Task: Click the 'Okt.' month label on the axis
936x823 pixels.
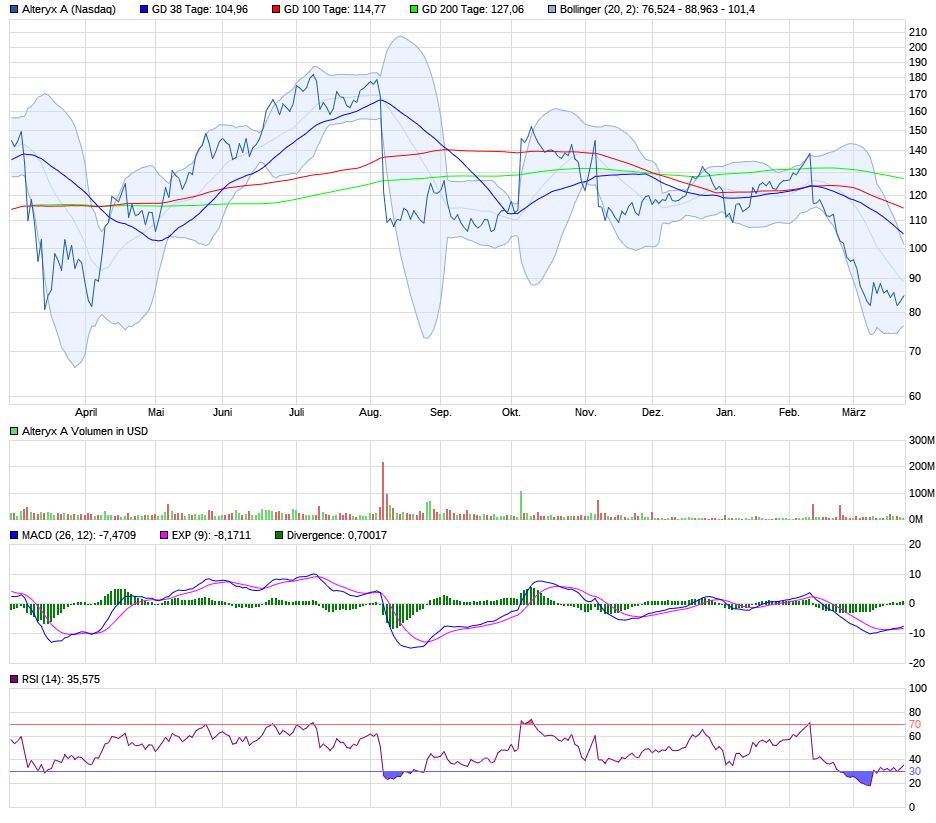Action: pyautogui.click(x=511, y=412)
